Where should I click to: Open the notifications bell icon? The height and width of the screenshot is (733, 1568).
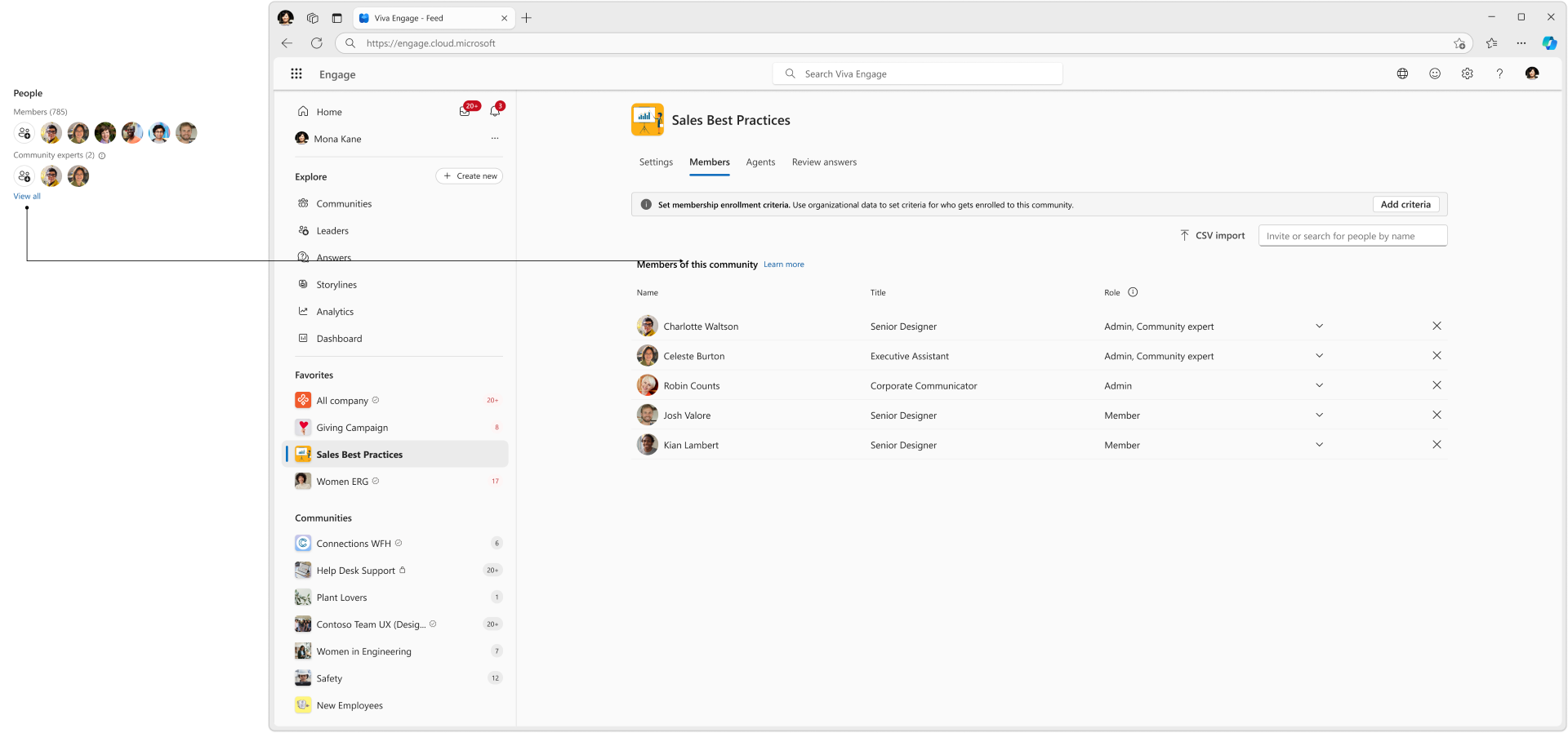(x=495, y=111)
